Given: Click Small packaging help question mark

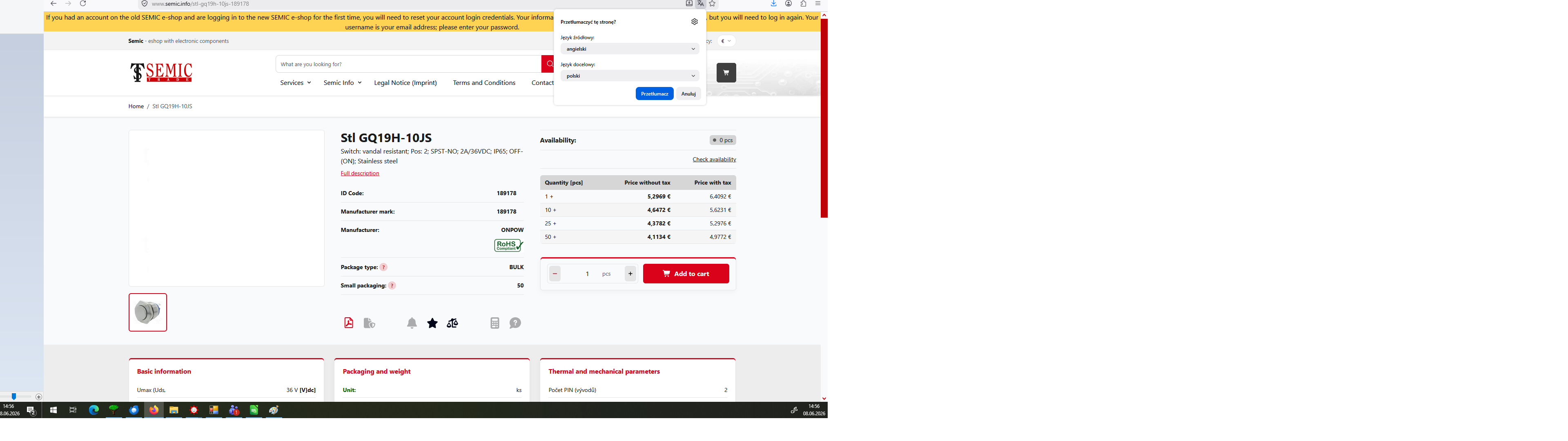Looking at the screenshot, I should pyautogui.click(x=392, y=286).
